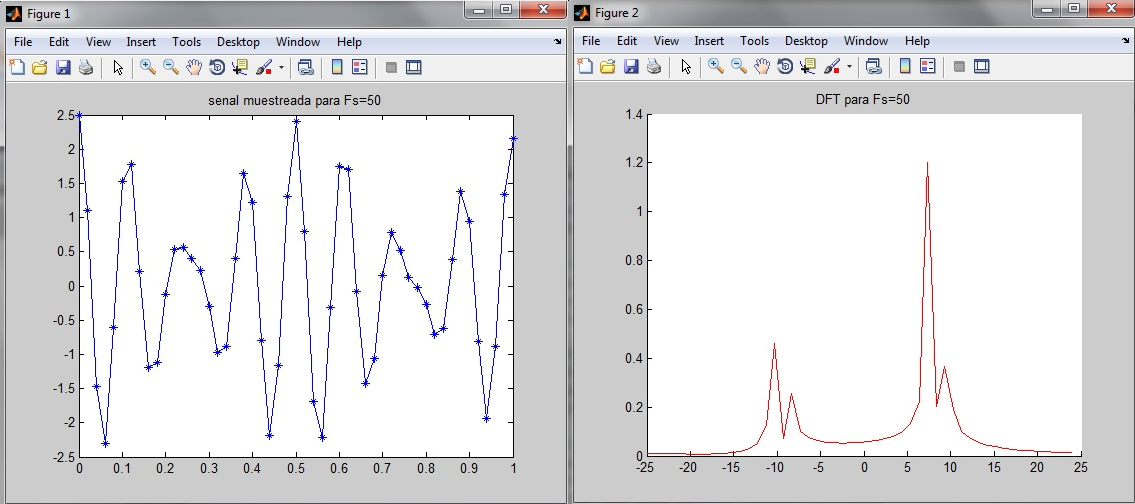The image size is (1135, 504).
Task: Expand the Brush color dropdown arrow in Figure 1
Action: 281,67
